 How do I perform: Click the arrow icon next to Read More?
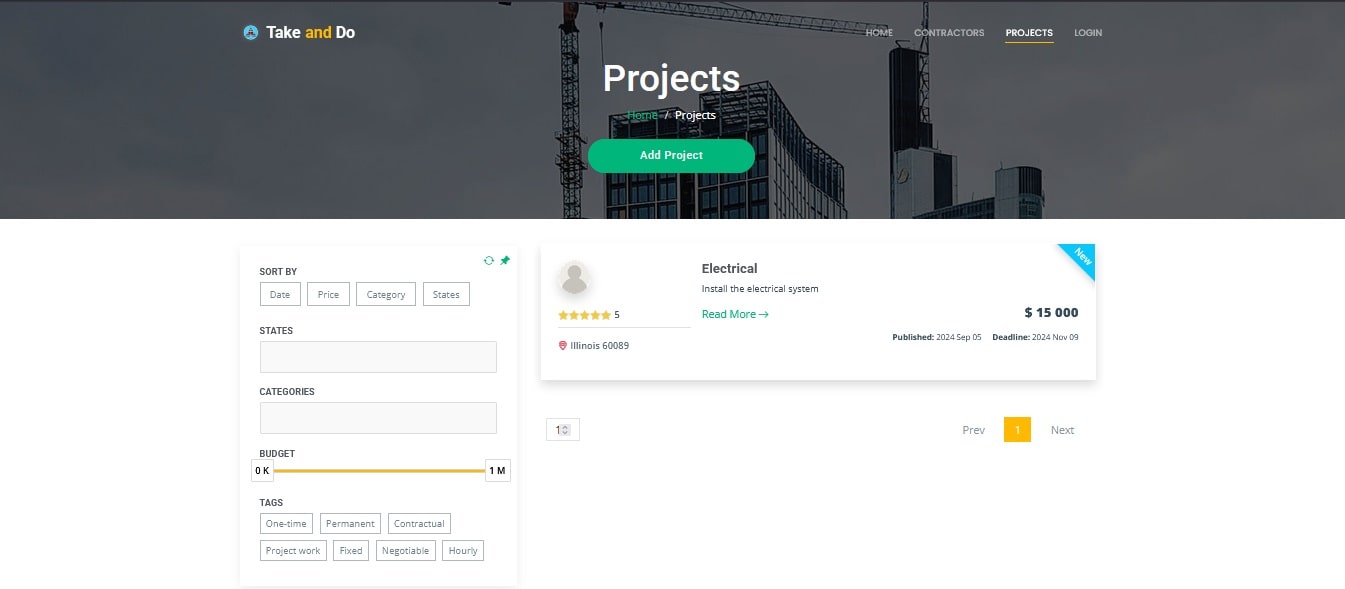click(x=764, y=314)
